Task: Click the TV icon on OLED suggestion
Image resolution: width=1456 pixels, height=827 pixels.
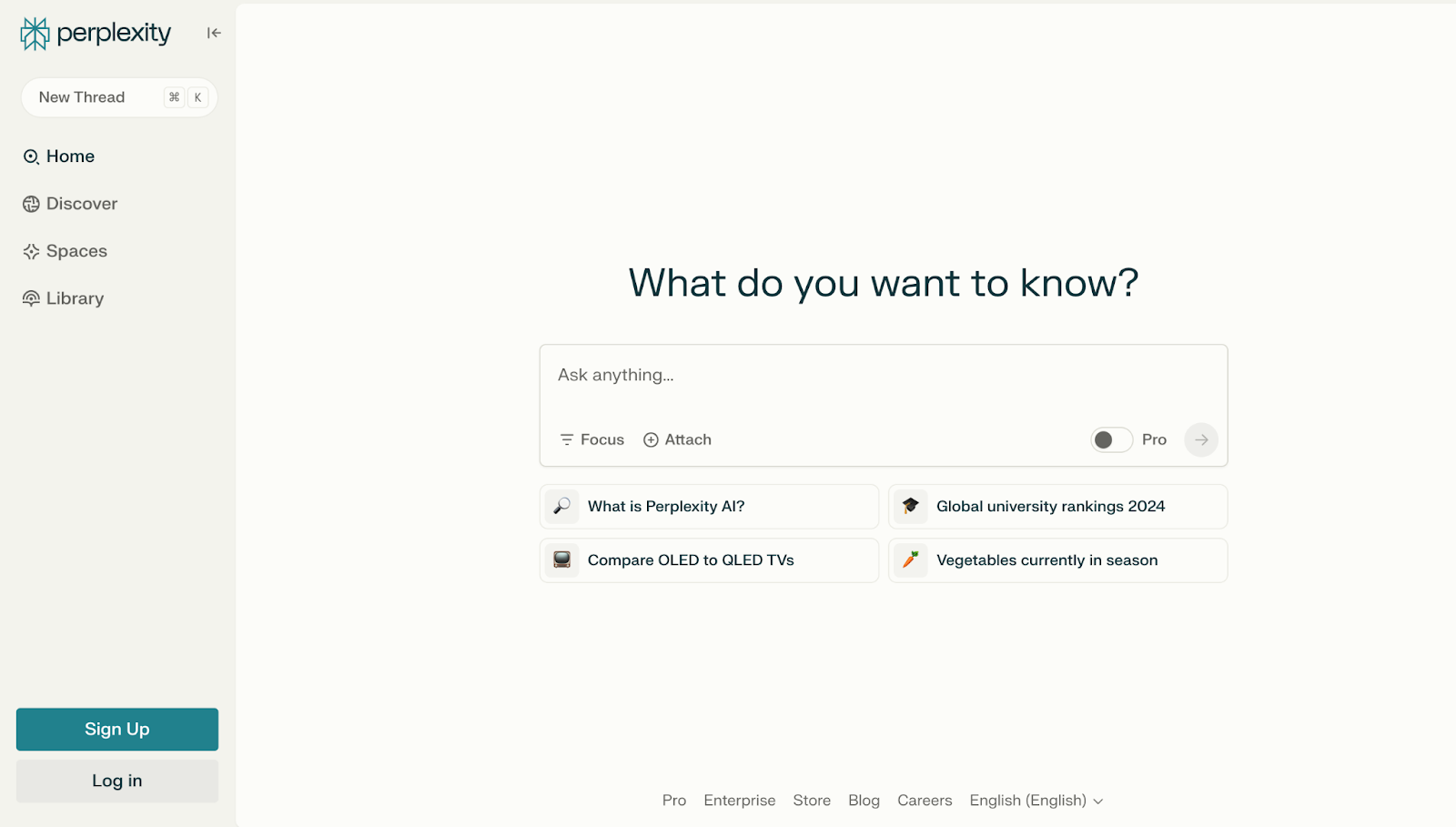Action: point(562,560)
